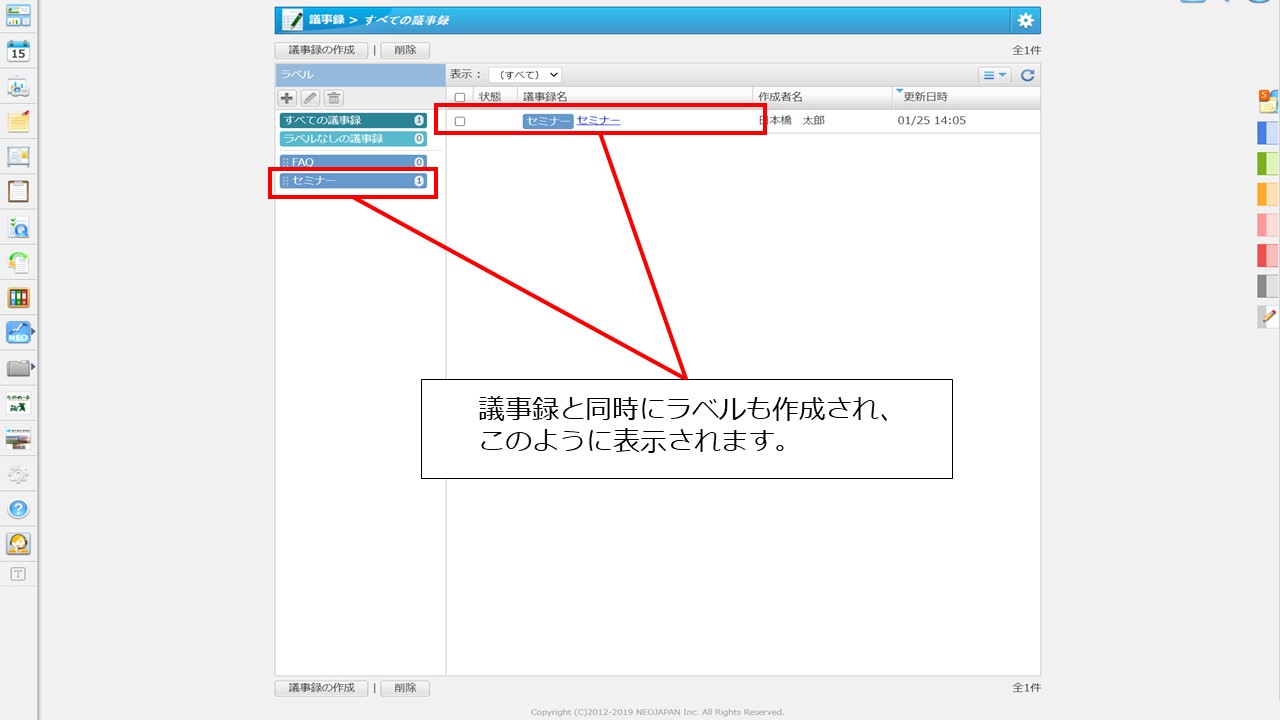Screen dimensions: 1280x720
Task: Open the blue question mark help icon
Action: click(18, 509)
